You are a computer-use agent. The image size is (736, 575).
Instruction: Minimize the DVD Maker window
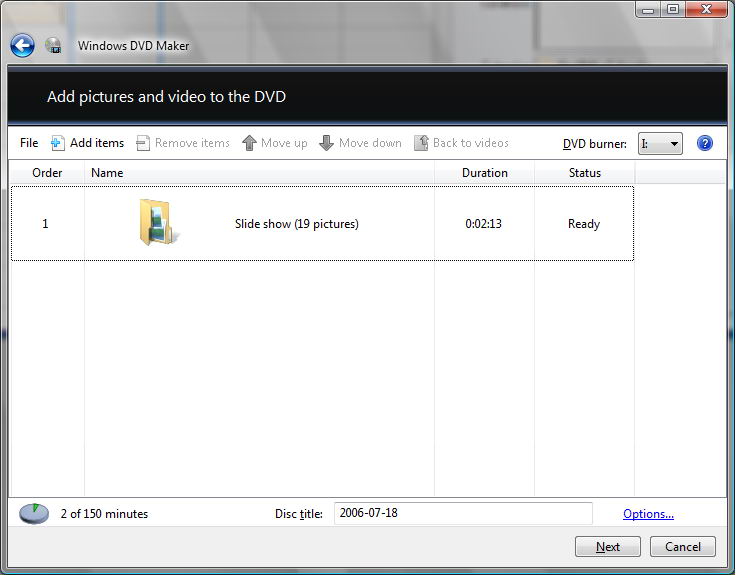click(648, 9)
